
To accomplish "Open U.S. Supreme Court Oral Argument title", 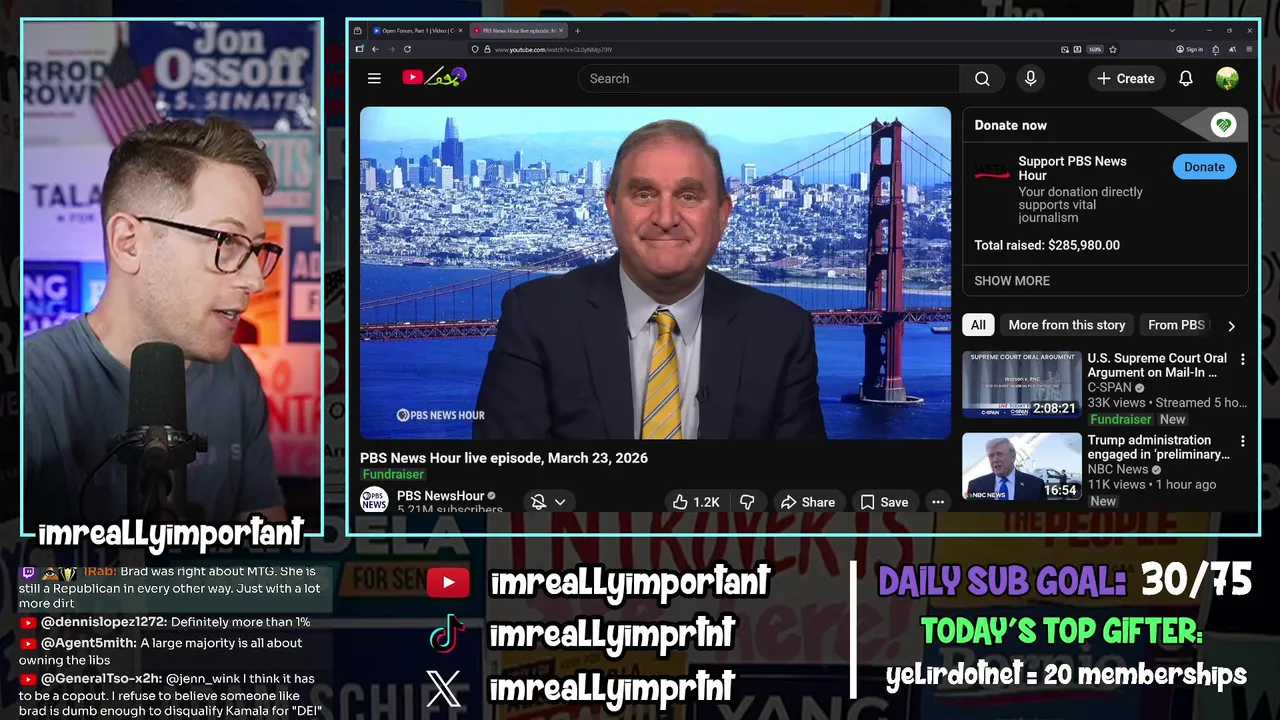I will [x=1157, y=365].
